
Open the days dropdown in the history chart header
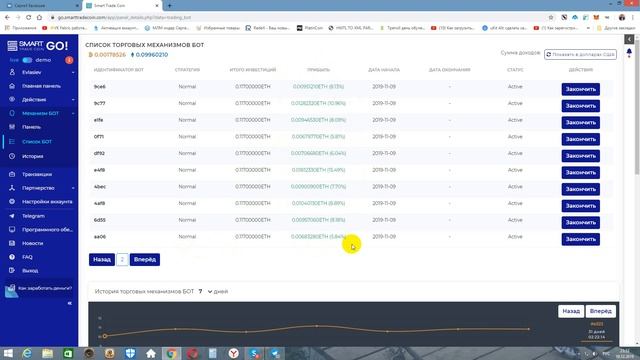(204, 291)
